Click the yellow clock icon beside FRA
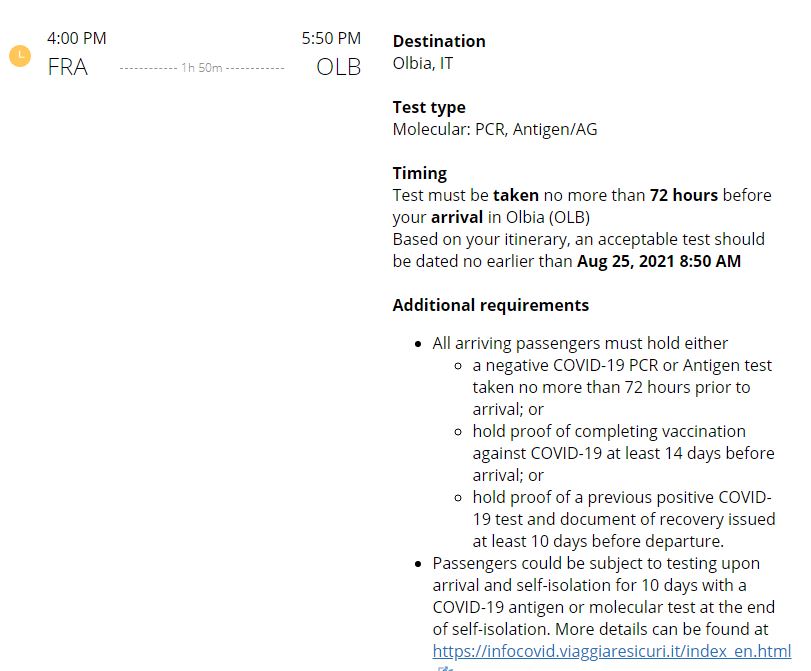The width and height of the screenshot is (811, 671). click(20, 56)
